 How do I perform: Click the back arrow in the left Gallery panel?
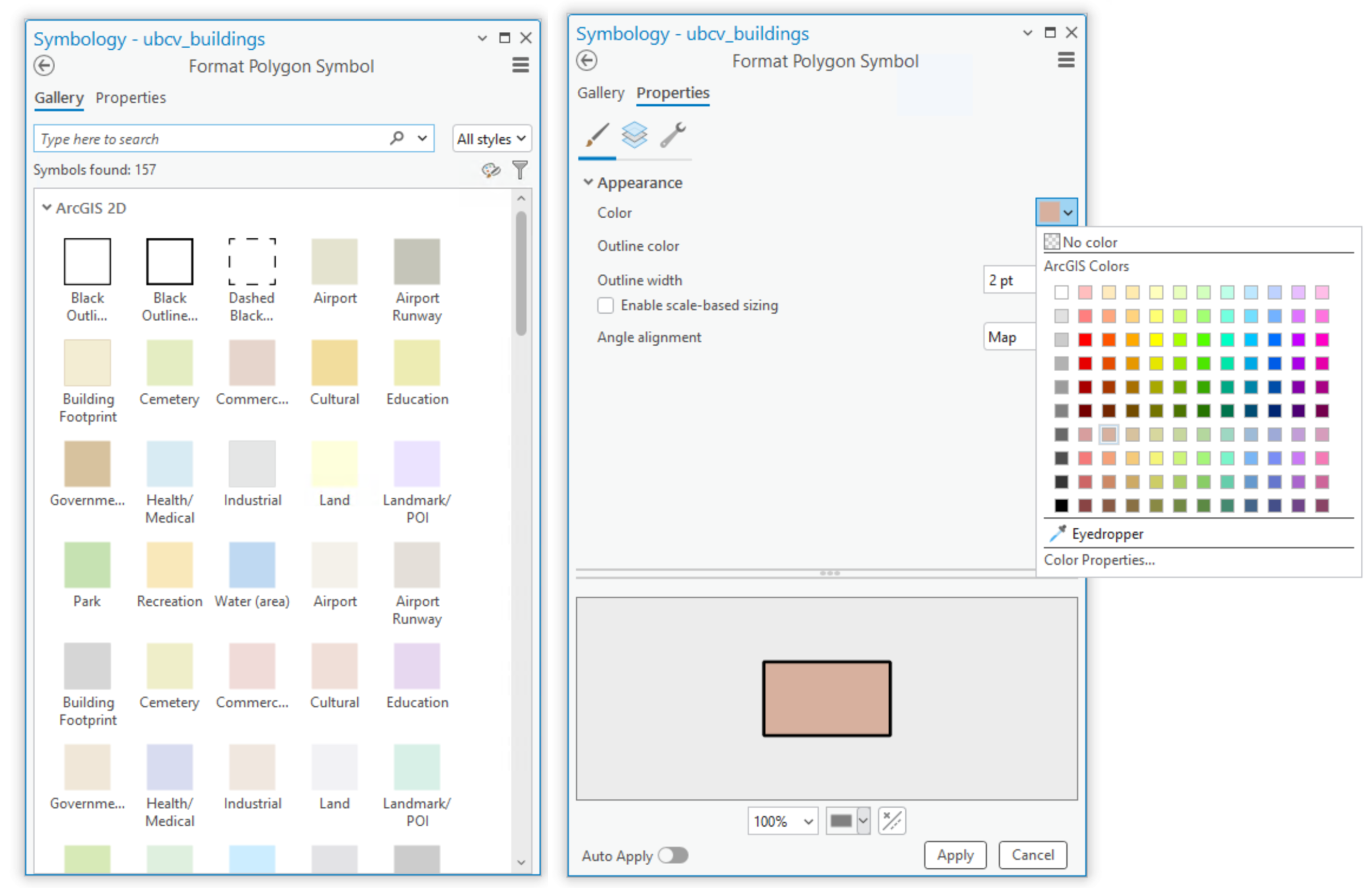(x=44, y=66)
